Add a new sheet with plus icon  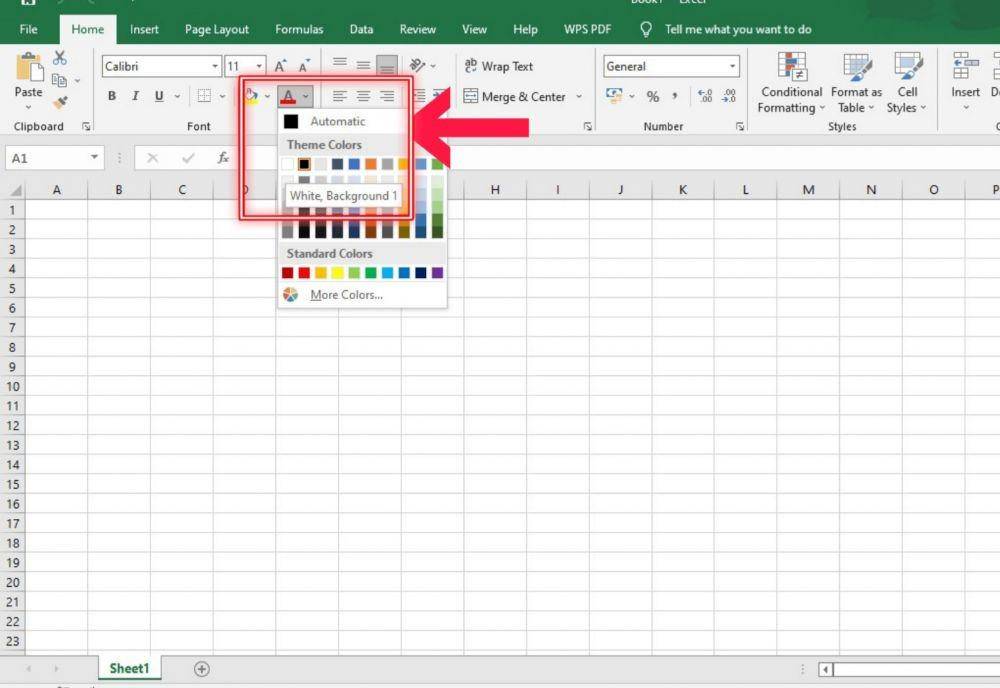202,669
